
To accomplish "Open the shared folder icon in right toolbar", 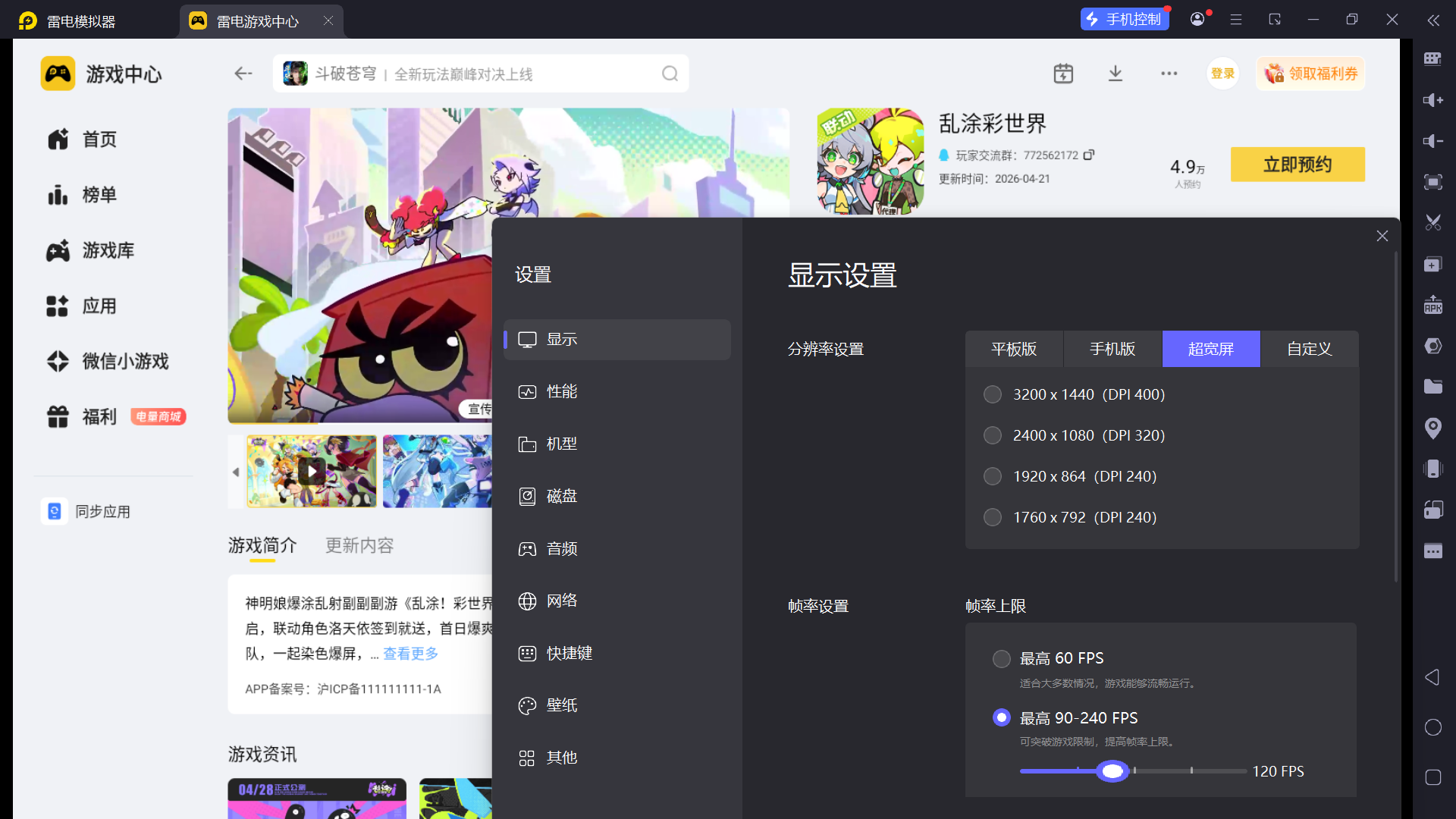I will pyautogui.click(x=1432, y=387).
